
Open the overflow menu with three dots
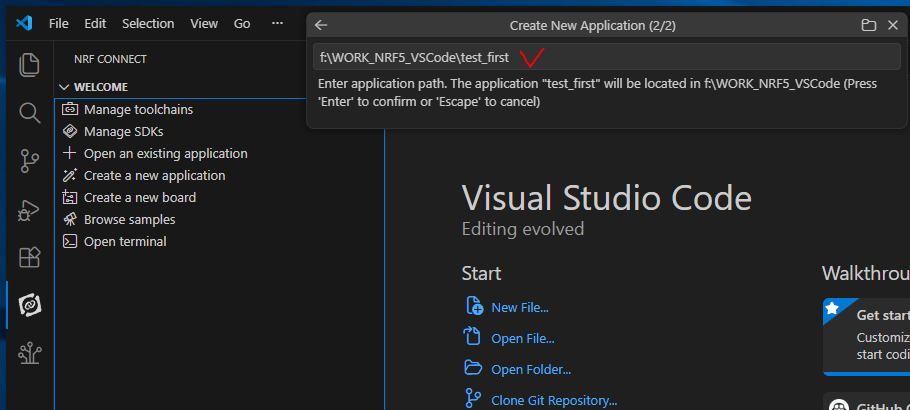tap(277, 24)
